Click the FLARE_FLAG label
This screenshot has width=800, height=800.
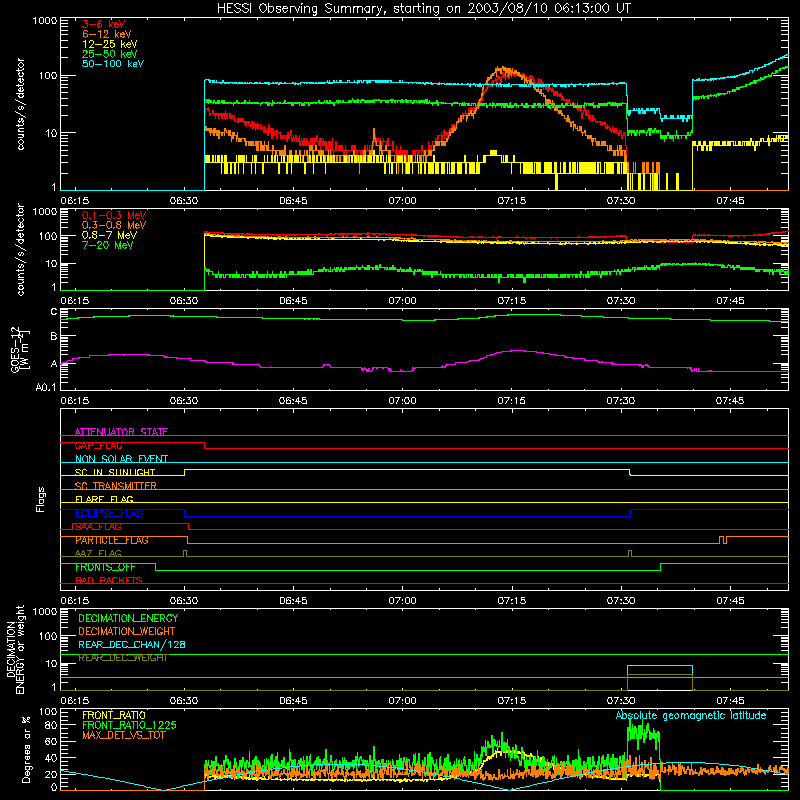click(x=104, y=499)
